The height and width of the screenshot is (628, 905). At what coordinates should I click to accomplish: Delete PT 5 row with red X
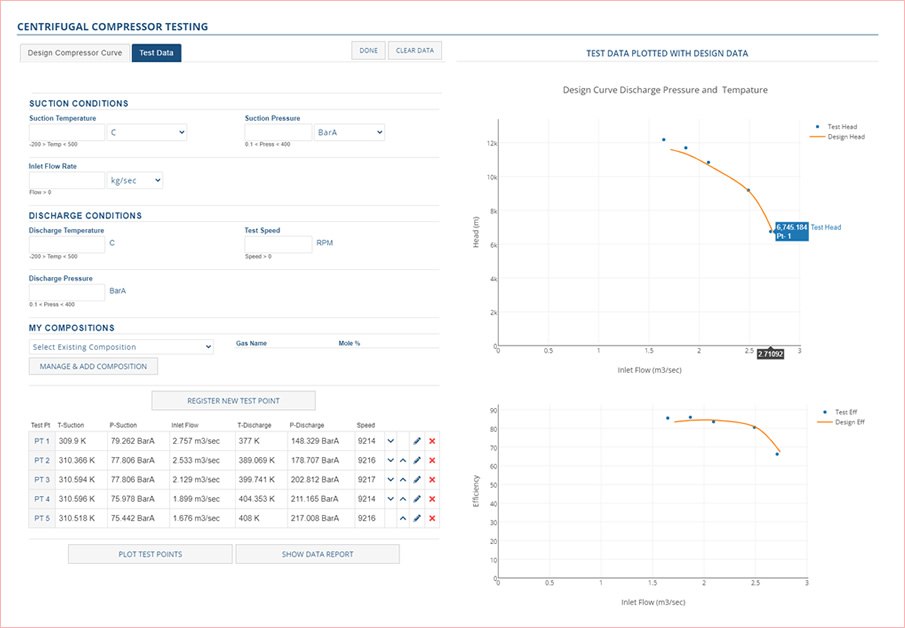[432, 518]
